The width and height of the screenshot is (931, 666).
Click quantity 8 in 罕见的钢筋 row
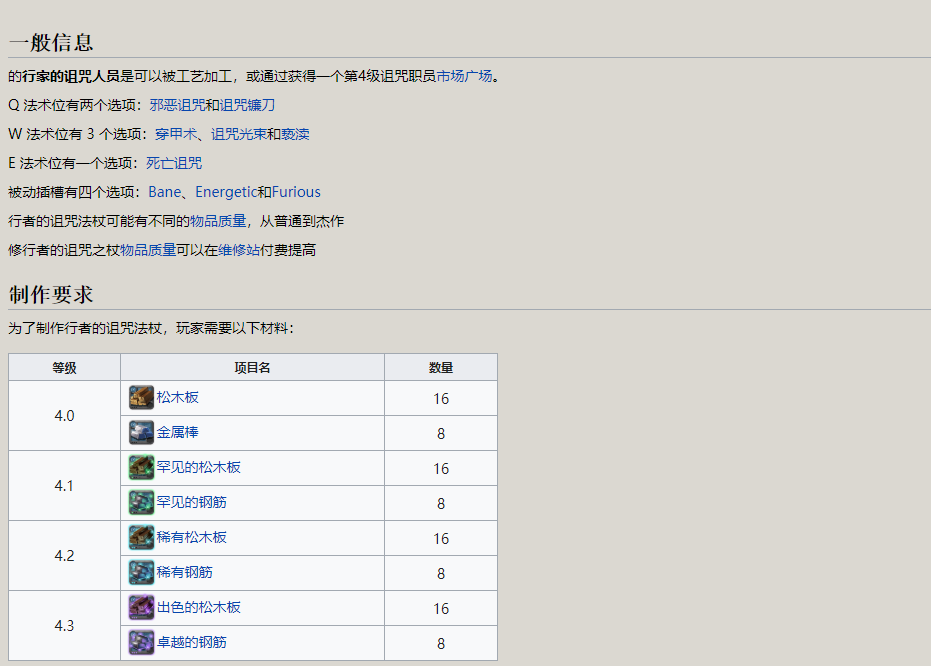click(x=441, y=503)
